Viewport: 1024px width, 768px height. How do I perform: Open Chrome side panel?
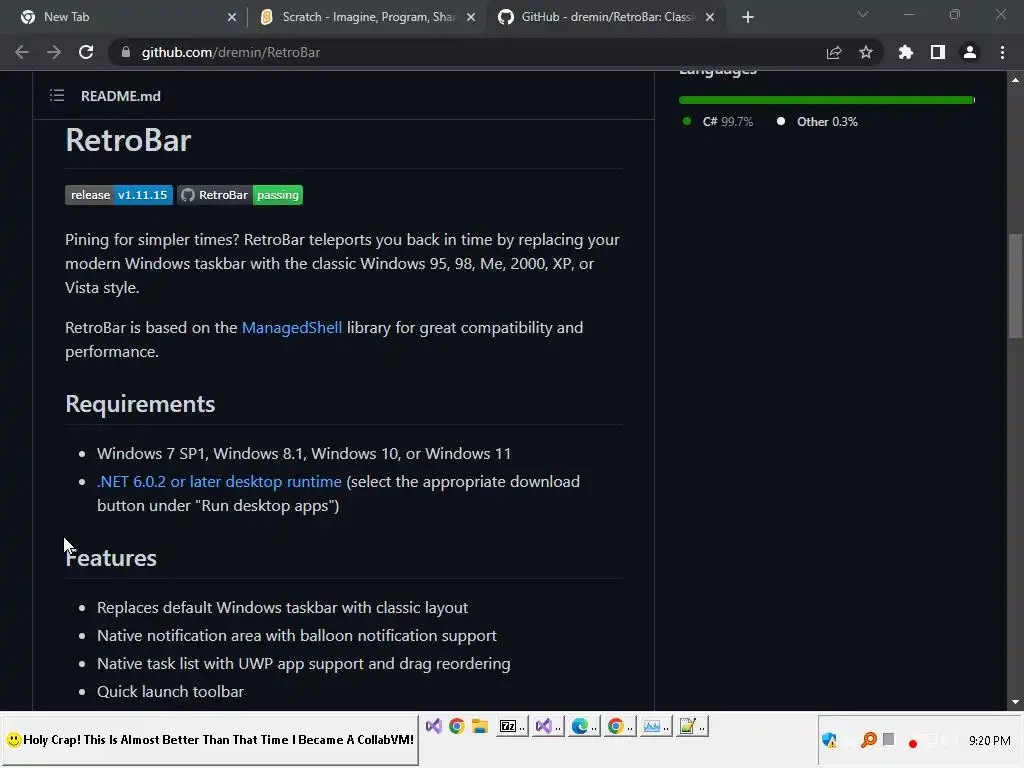coord(938,52)
